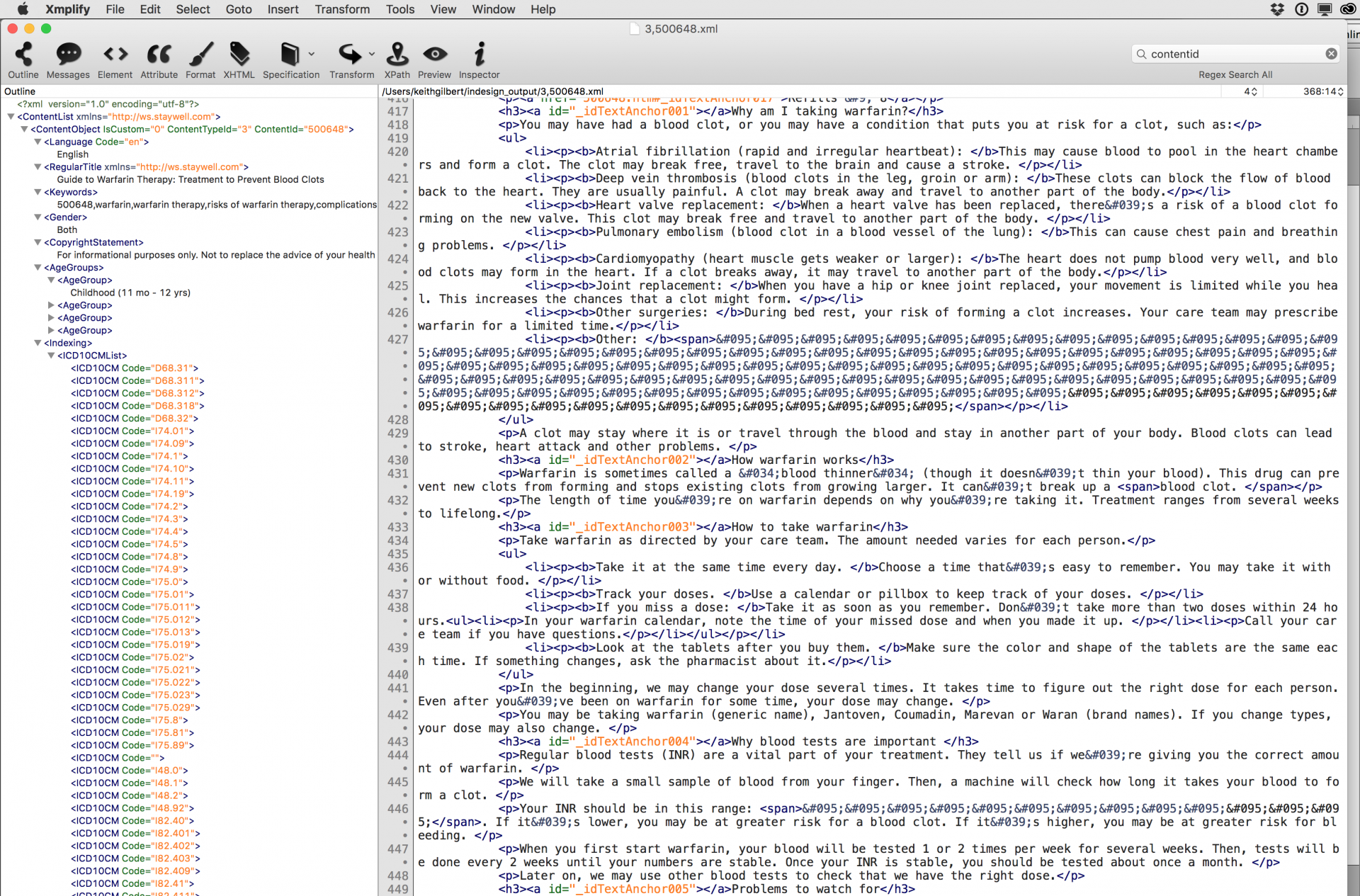
Task: Collapse the ICD10CMList tree node
Action: [x=51, y=356]
